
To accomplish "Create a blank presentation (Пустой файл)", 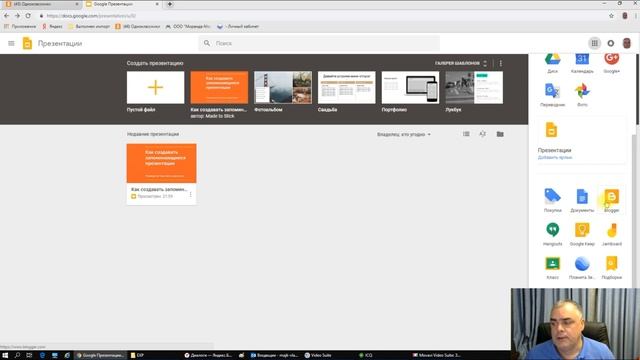I will tap(156, 87).
